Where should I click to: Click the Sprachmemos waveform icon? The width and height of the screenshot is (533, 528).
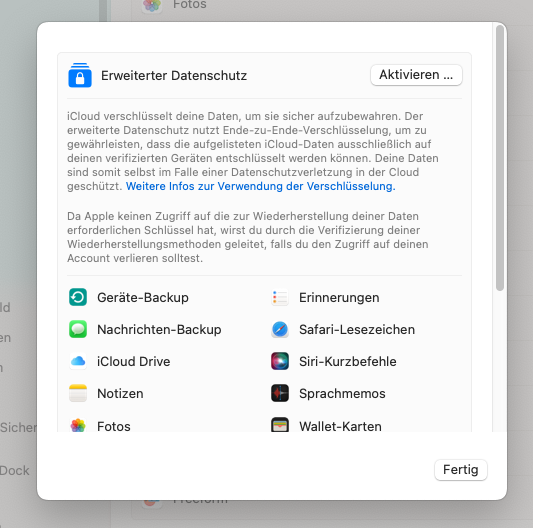tap(280, 393)
